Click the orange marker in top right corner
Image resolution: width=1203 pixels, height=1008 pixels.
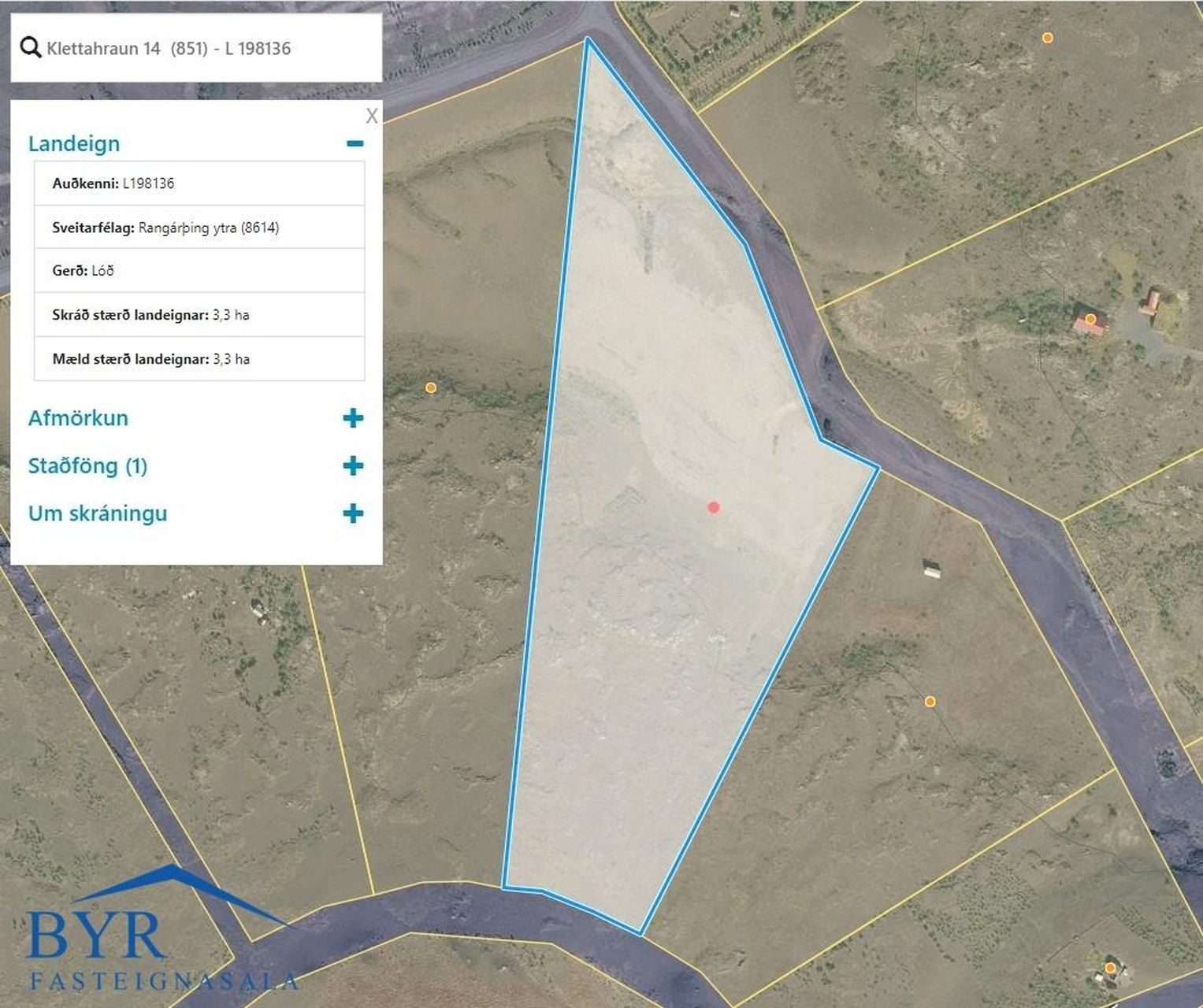(1048, 38)
